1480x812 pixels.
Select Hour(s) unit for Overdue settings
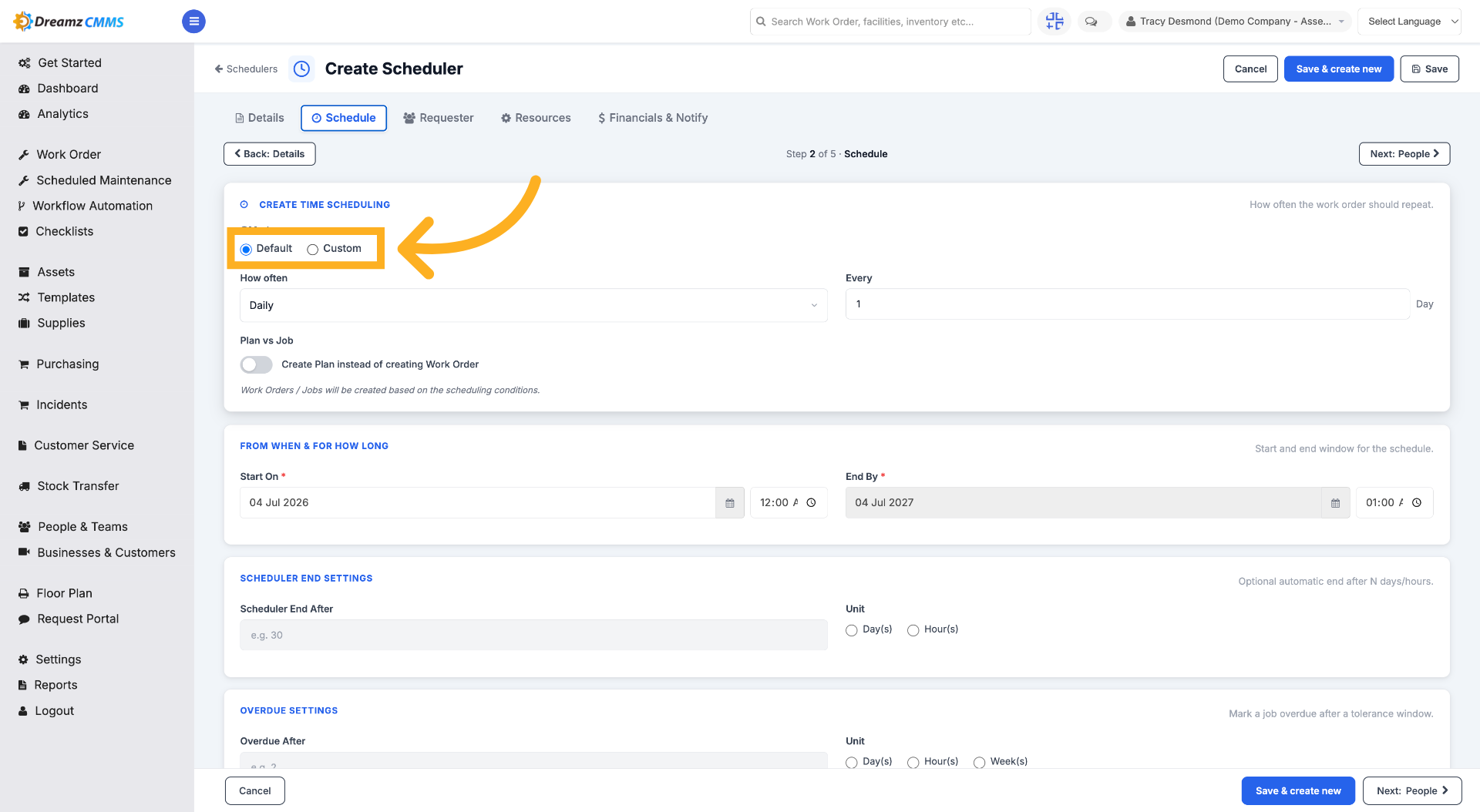tap(913, 762)
